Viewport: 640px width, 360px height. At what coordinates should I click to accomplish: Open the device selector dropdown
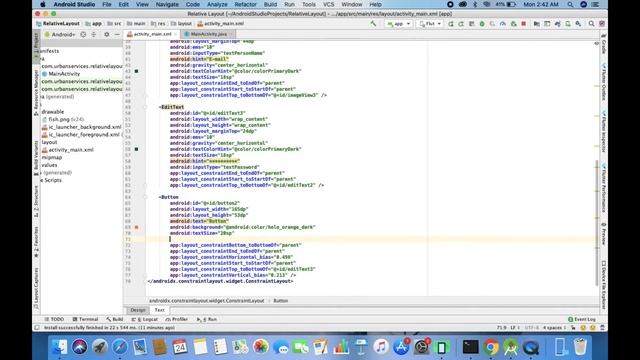(430, 24)
